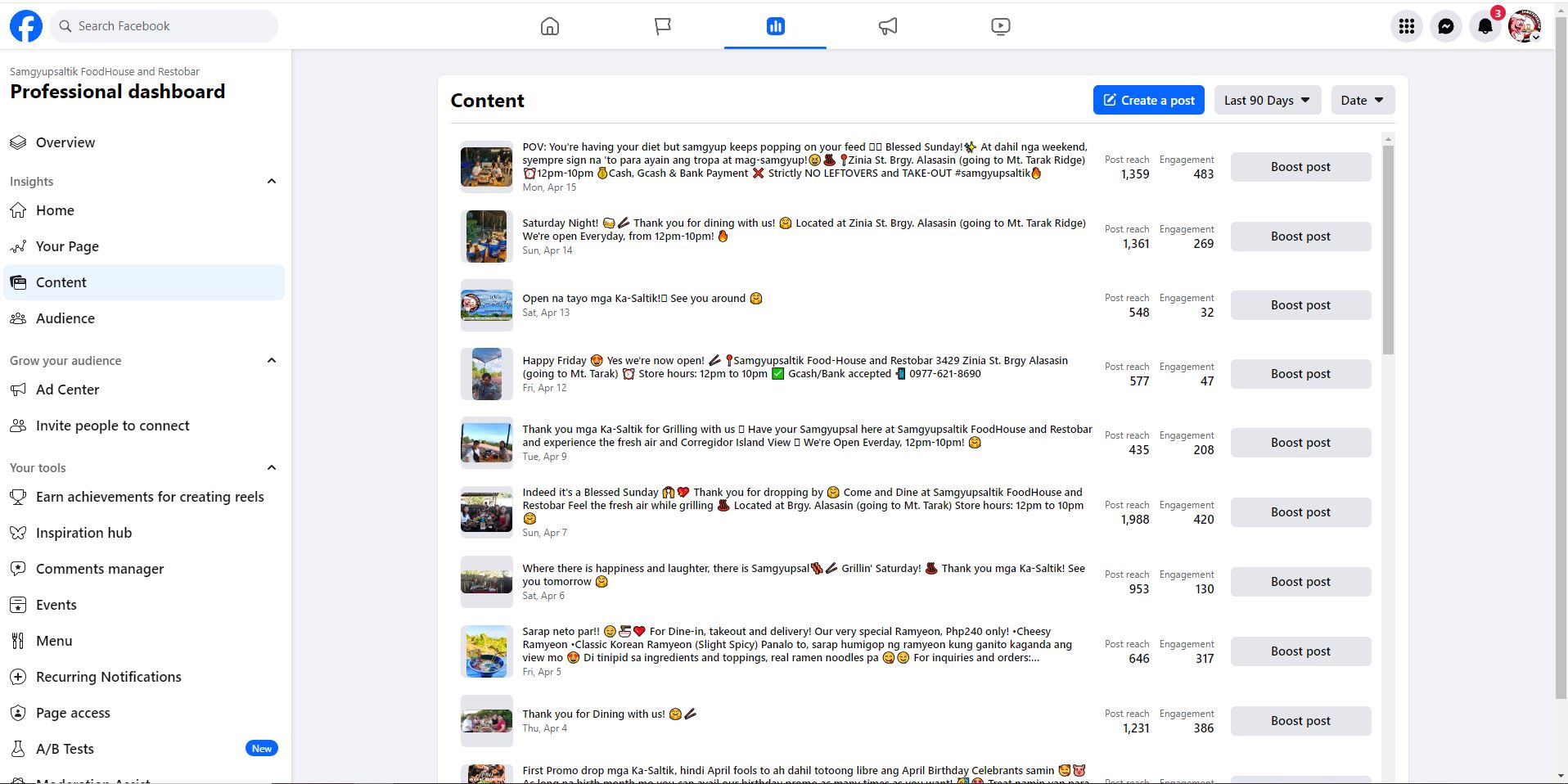This screenshot has height=784, width=1568.
Task: Click the New badge beside A/B Tests
Action: 262,749
